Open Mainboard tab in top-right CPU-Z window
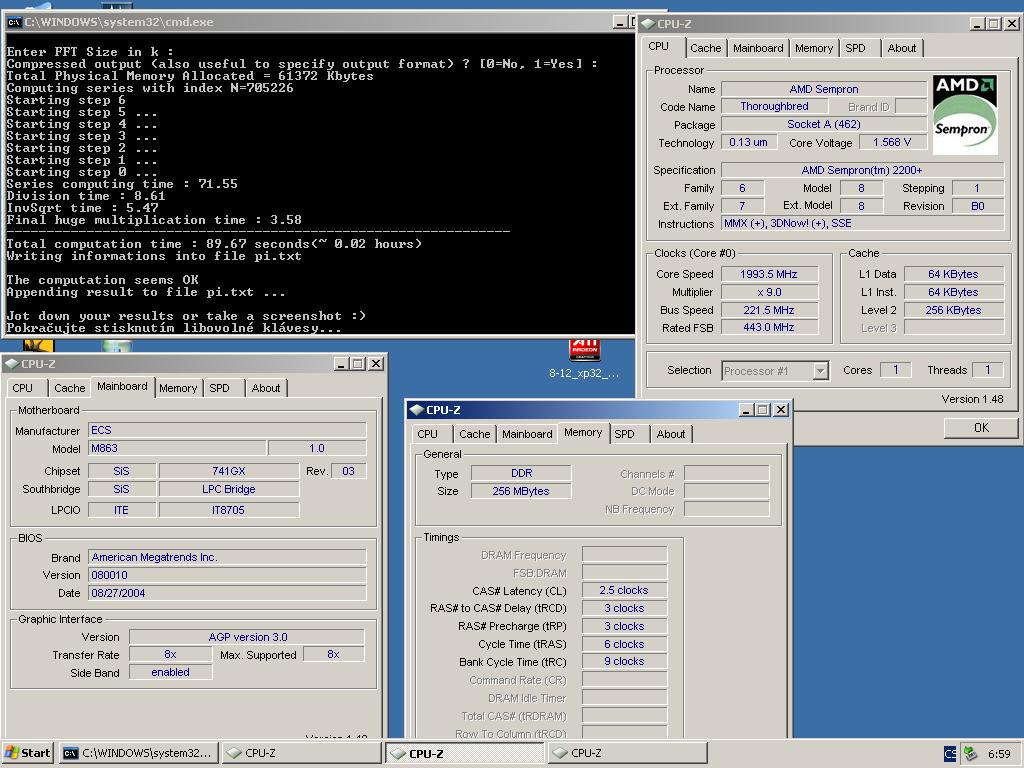Image resolution: width=1024 pixels, height=768 pixels. [x=758, y=48]
